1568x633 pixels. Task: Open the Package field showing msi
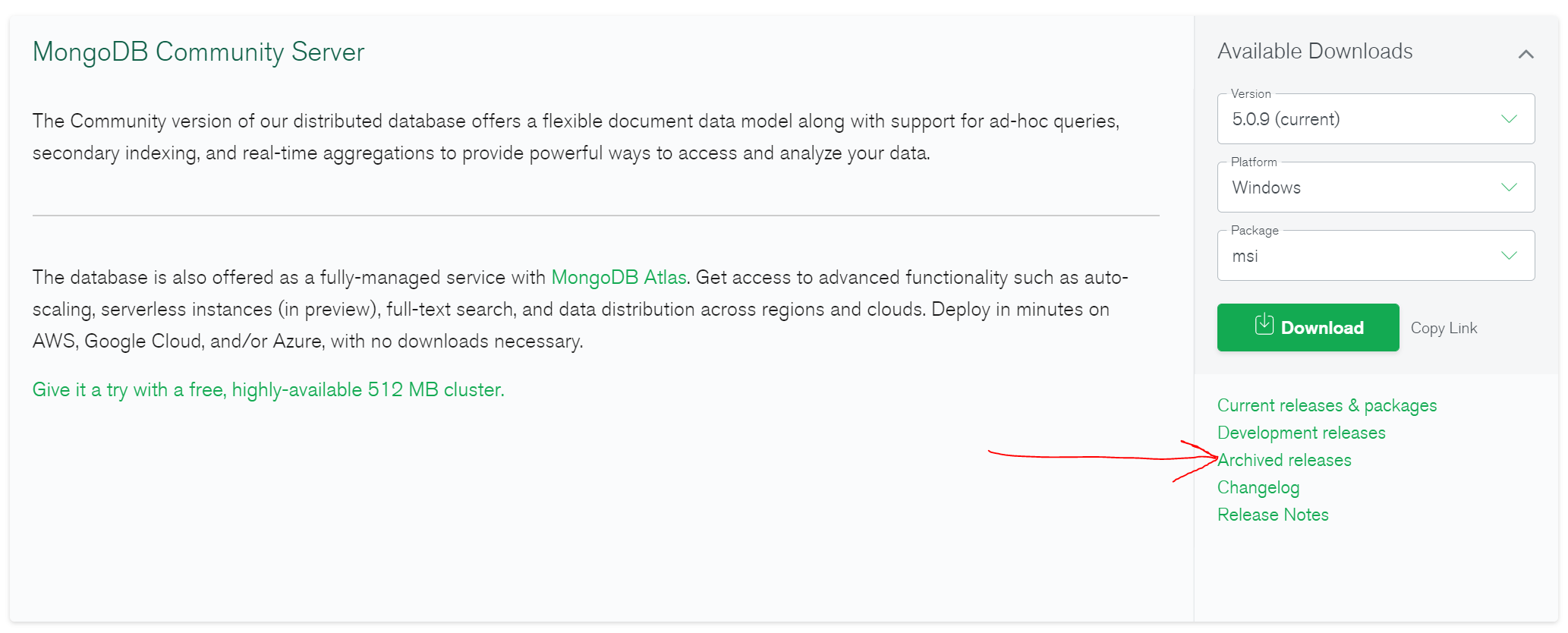[x=1359, y=256]
